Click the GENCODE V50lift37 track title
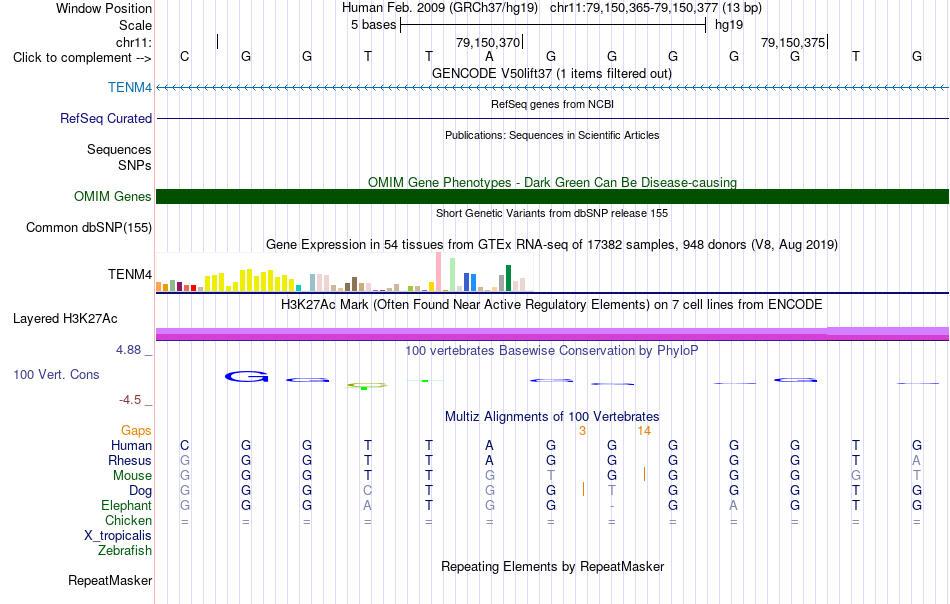Viewport: 950px width, 604px height. pyautogui.click(x=552, y=73)
